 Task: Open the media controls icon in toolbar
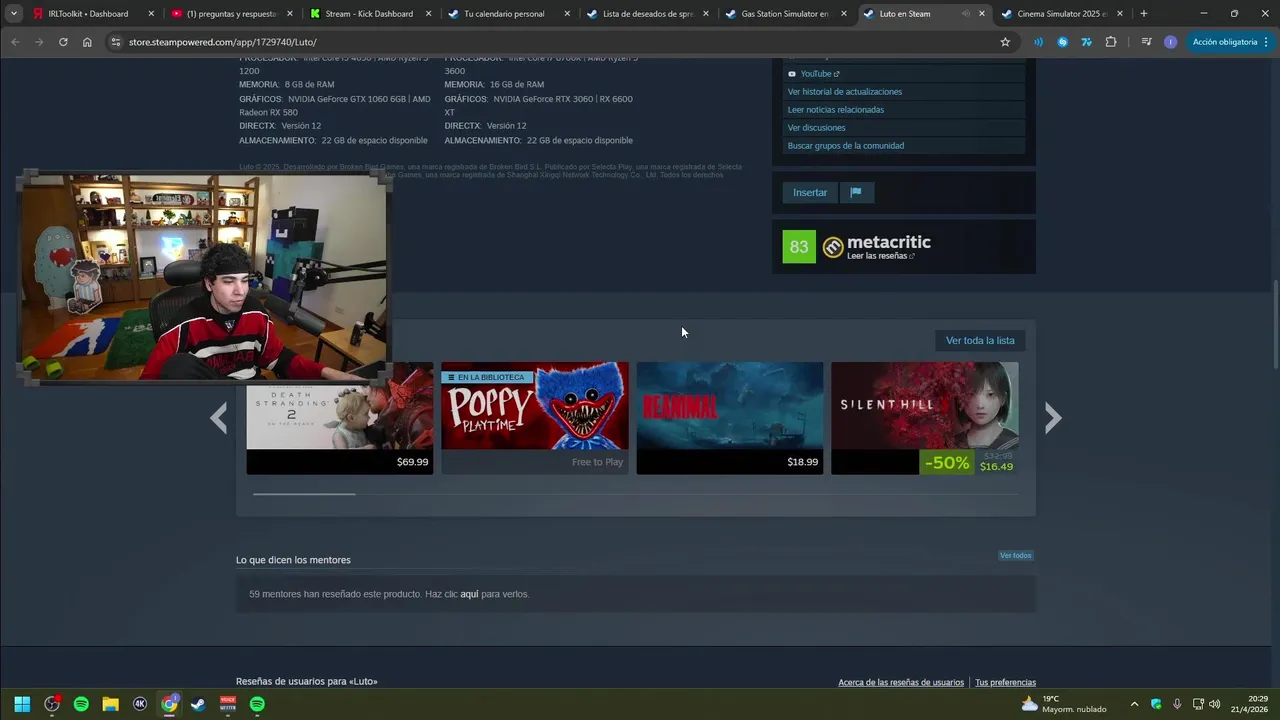click(x=1146, y=42)
